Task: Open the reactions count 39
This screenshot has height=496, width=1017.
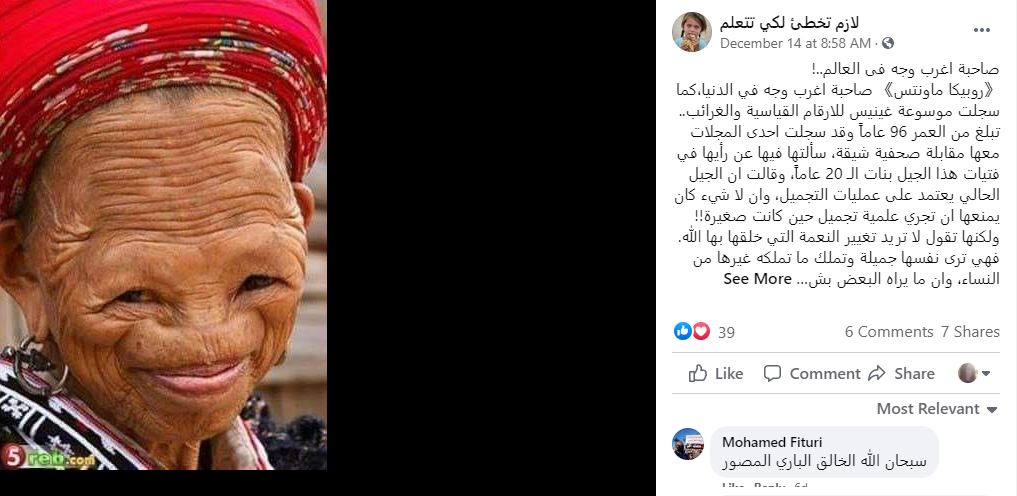Action: (x=726, y=333)
